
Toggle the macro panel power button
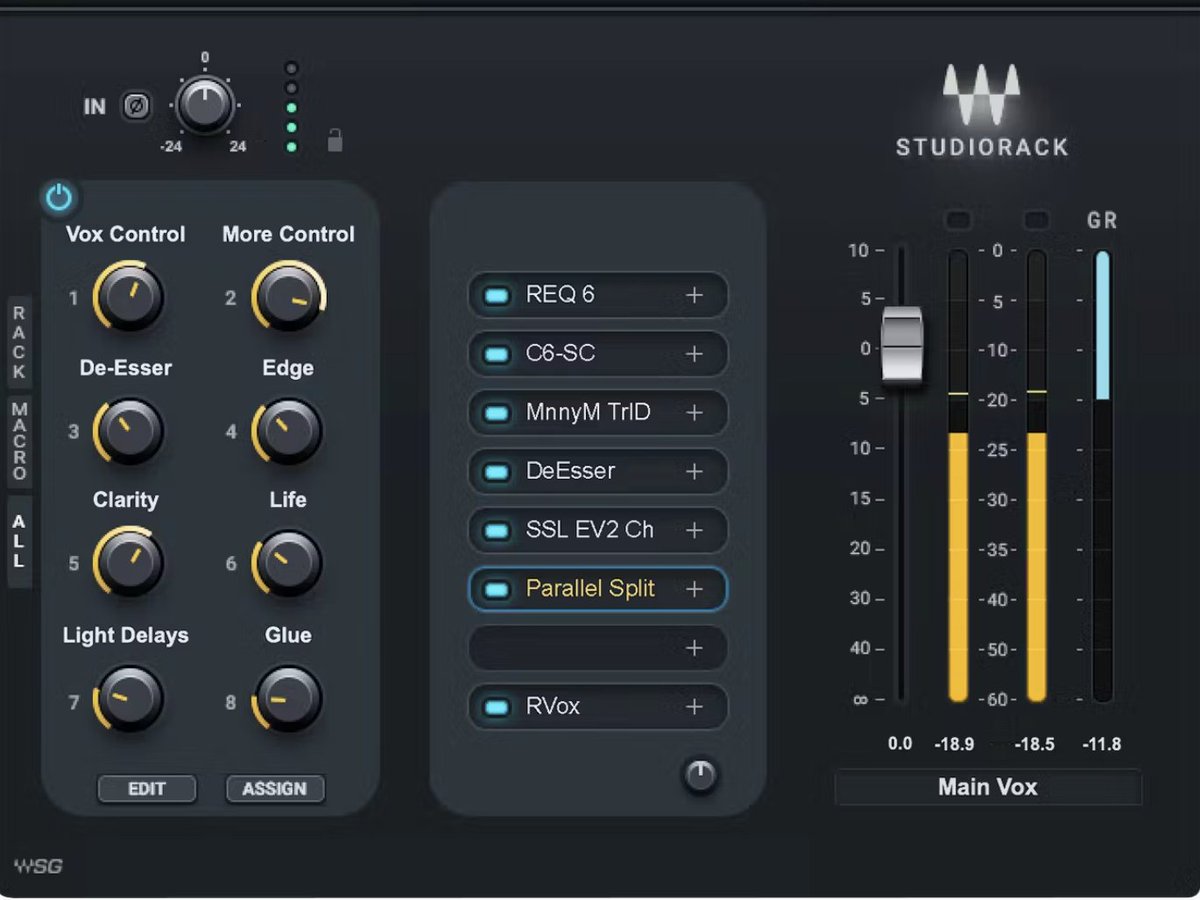tap(59, 198)
